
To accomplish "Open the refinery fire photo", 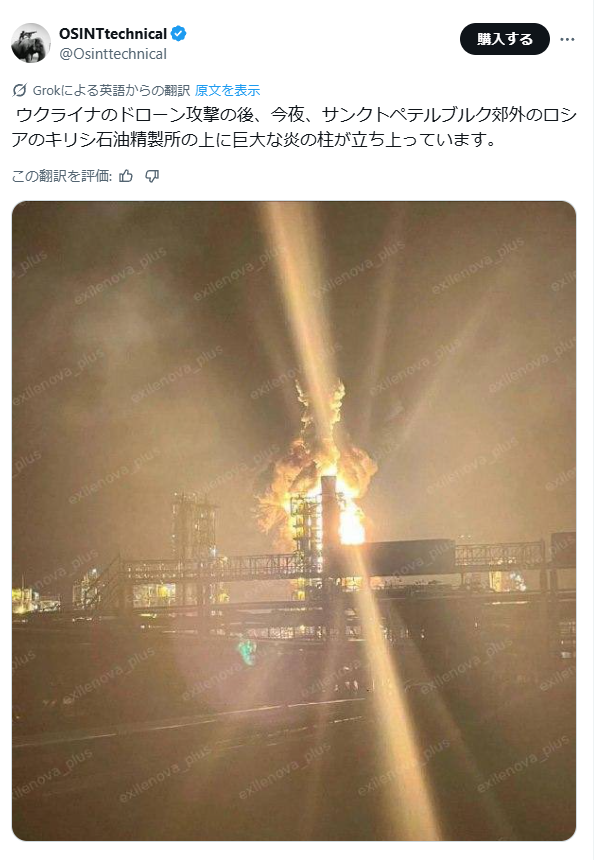I will 294,520.
